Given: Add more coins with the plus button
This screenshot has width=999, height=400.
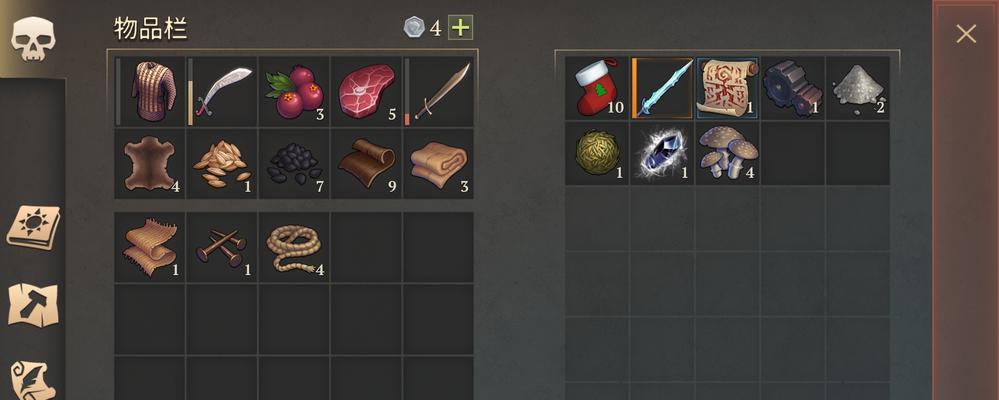Looking at the screenshot, I should (460, 27).
